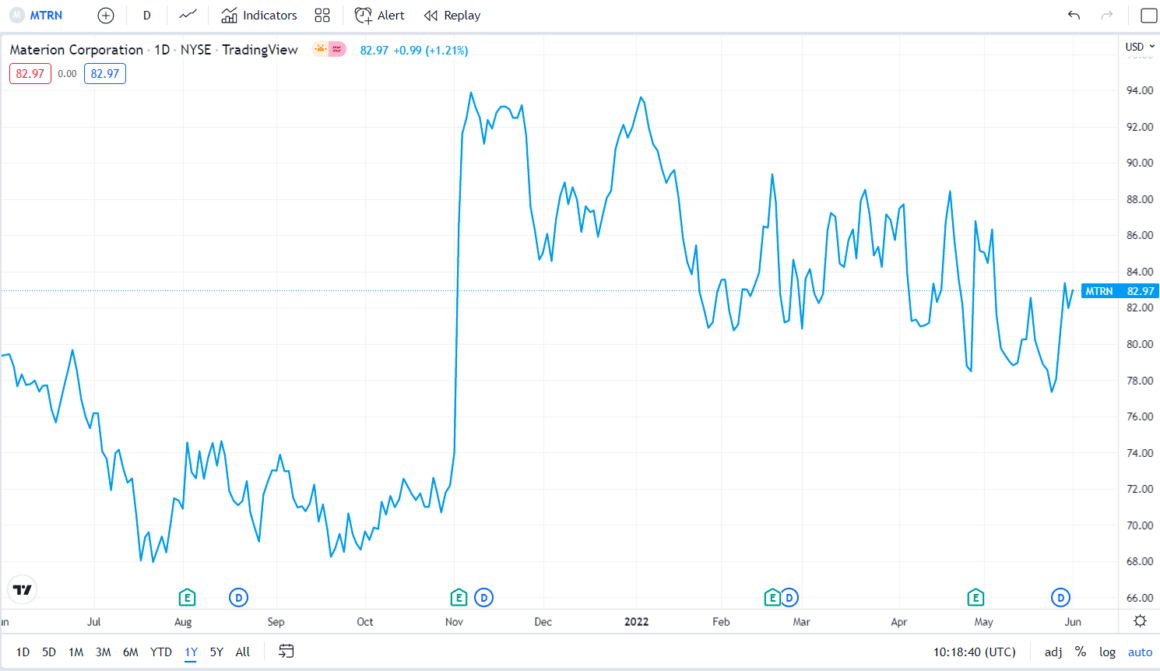Open go-to-date with the calendar icon
Screen dimensions: 1160x671
coord(285,651)
